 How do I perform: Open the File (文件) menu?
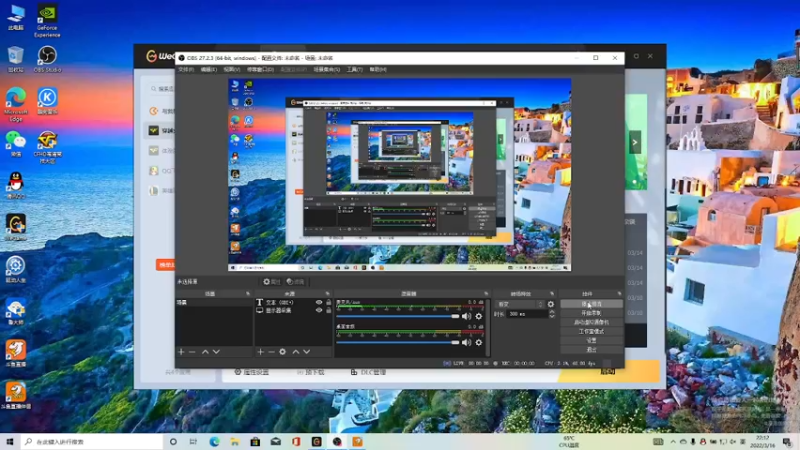coord(185,70)
